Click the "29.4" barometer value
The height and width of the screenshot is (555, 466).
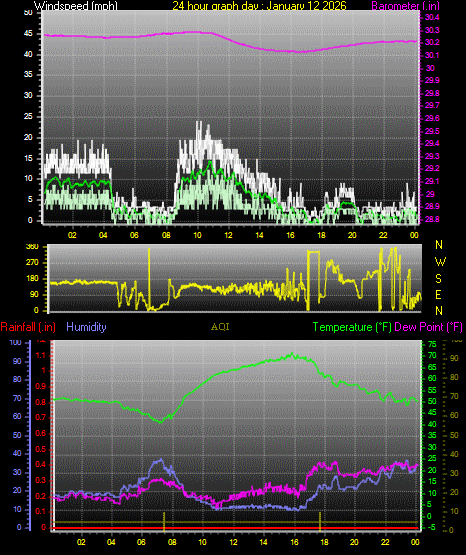click(x=432, y=143)
